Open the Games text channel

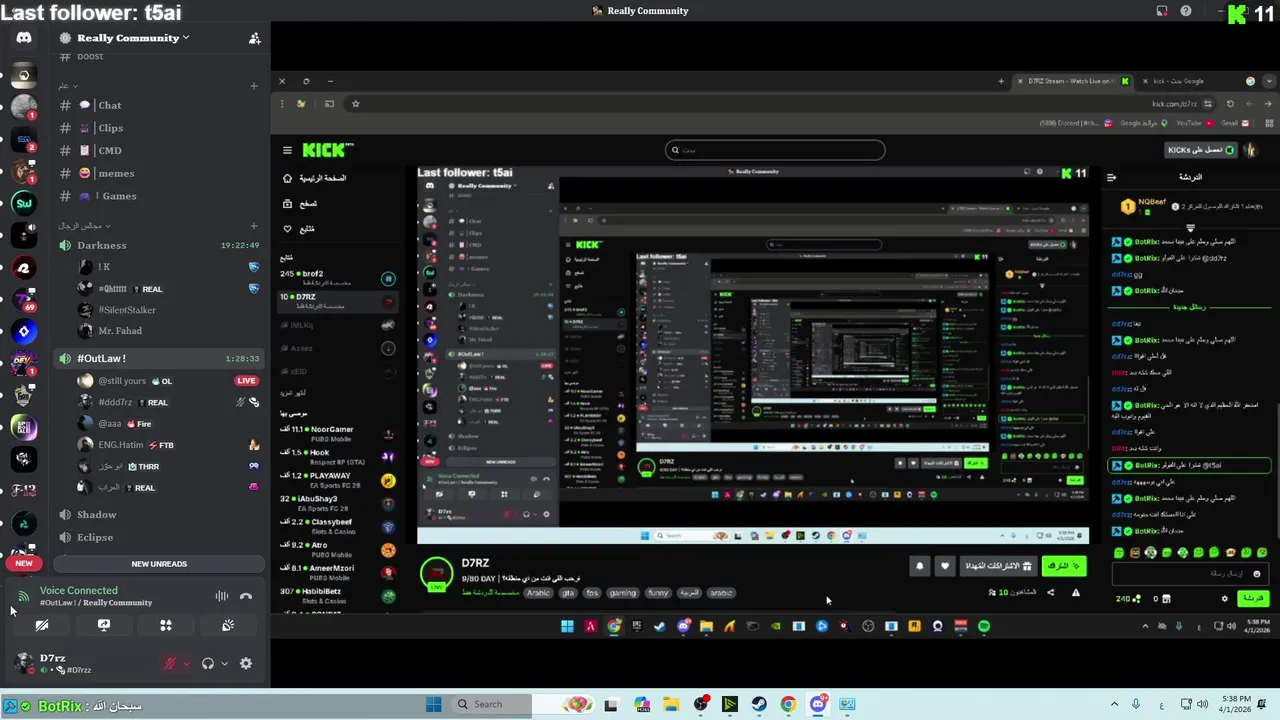160,196
